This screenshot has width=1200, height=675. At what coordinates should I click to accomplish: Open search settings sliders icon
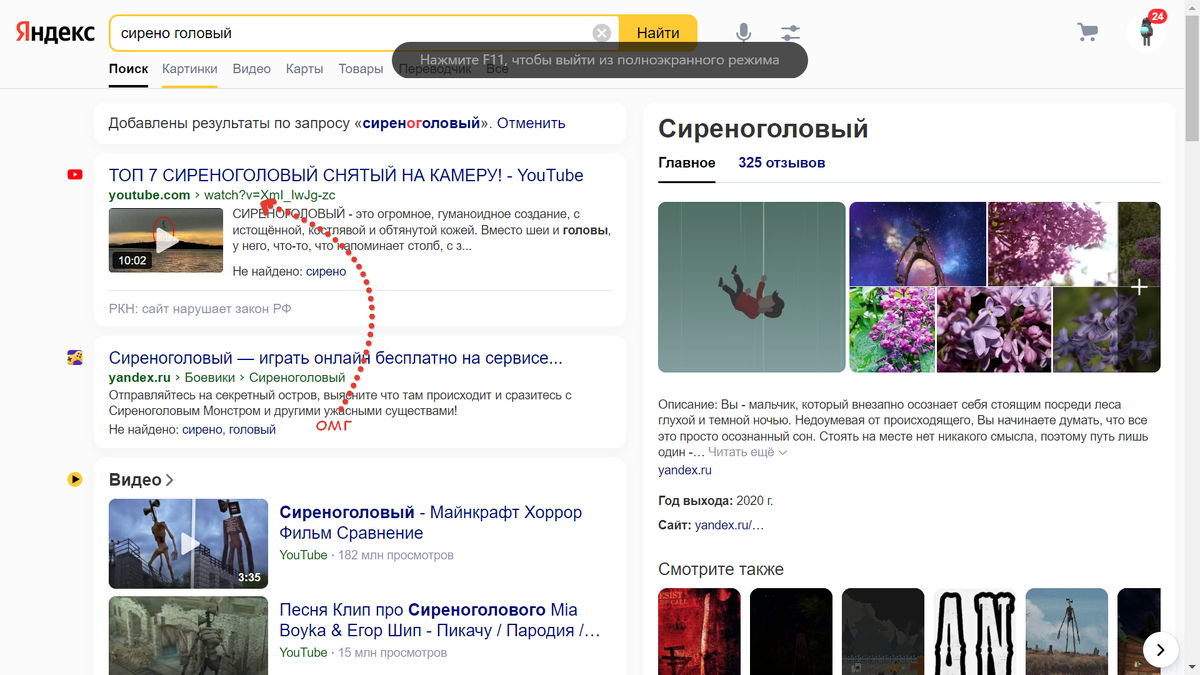point(791,33)
